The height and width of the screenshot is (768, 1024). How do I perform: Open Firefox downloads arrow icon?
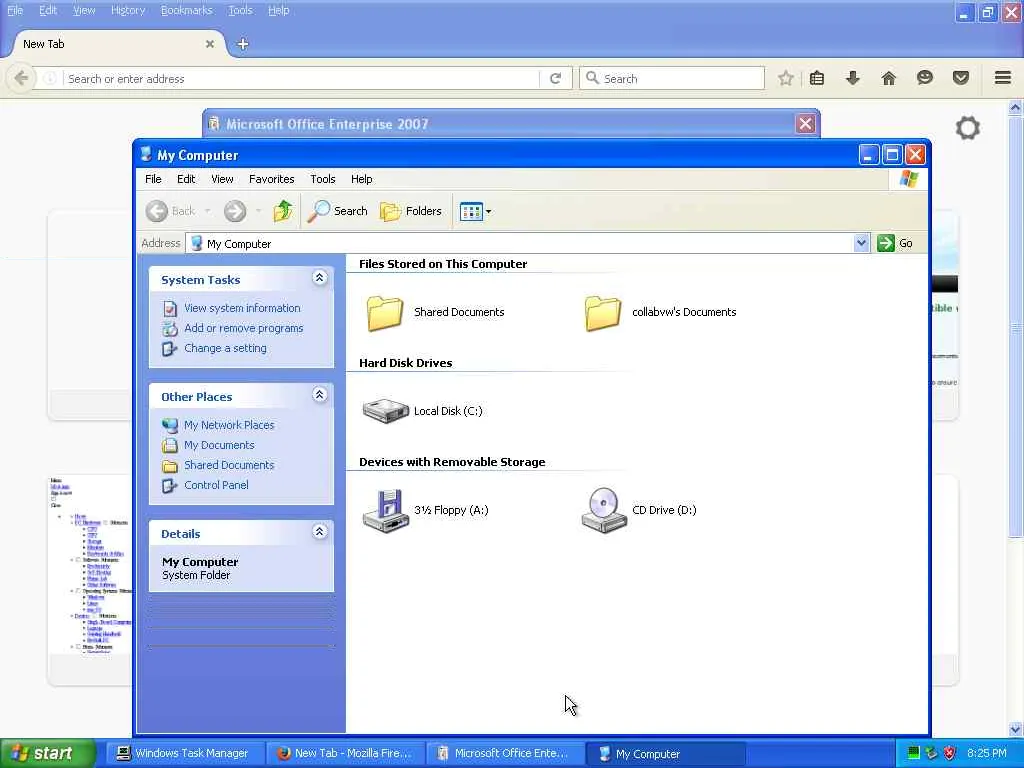click(852, 78)
